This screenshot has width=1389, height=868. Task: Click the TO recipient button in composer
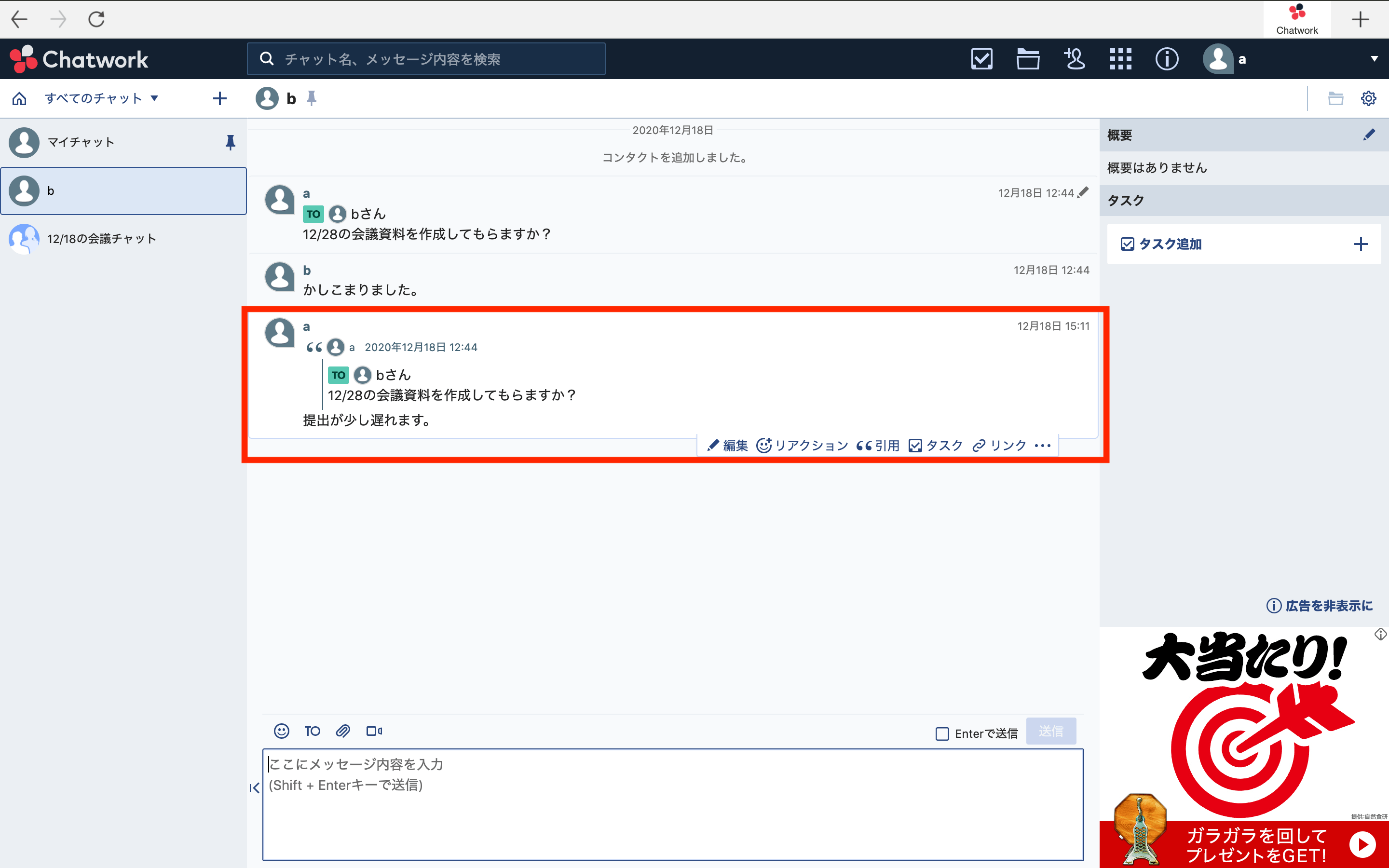(x=312, y=731)
